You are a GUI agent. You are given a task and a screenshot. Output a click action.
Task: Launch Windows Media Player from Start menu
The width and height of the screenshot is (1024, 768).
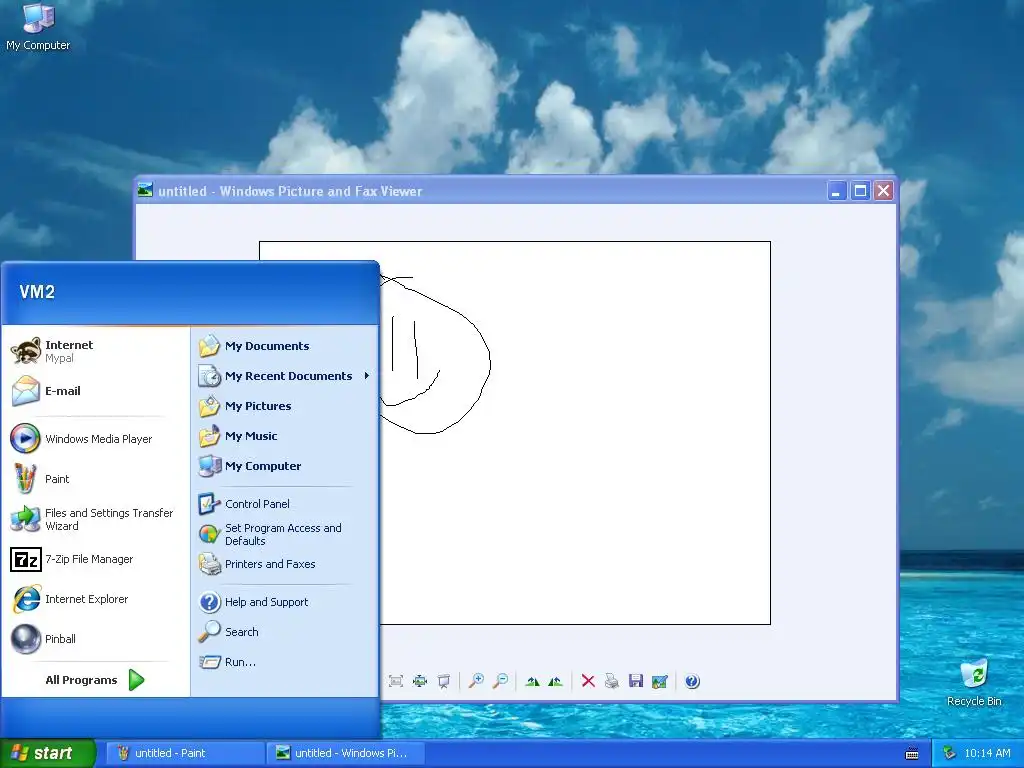[96, 439]
